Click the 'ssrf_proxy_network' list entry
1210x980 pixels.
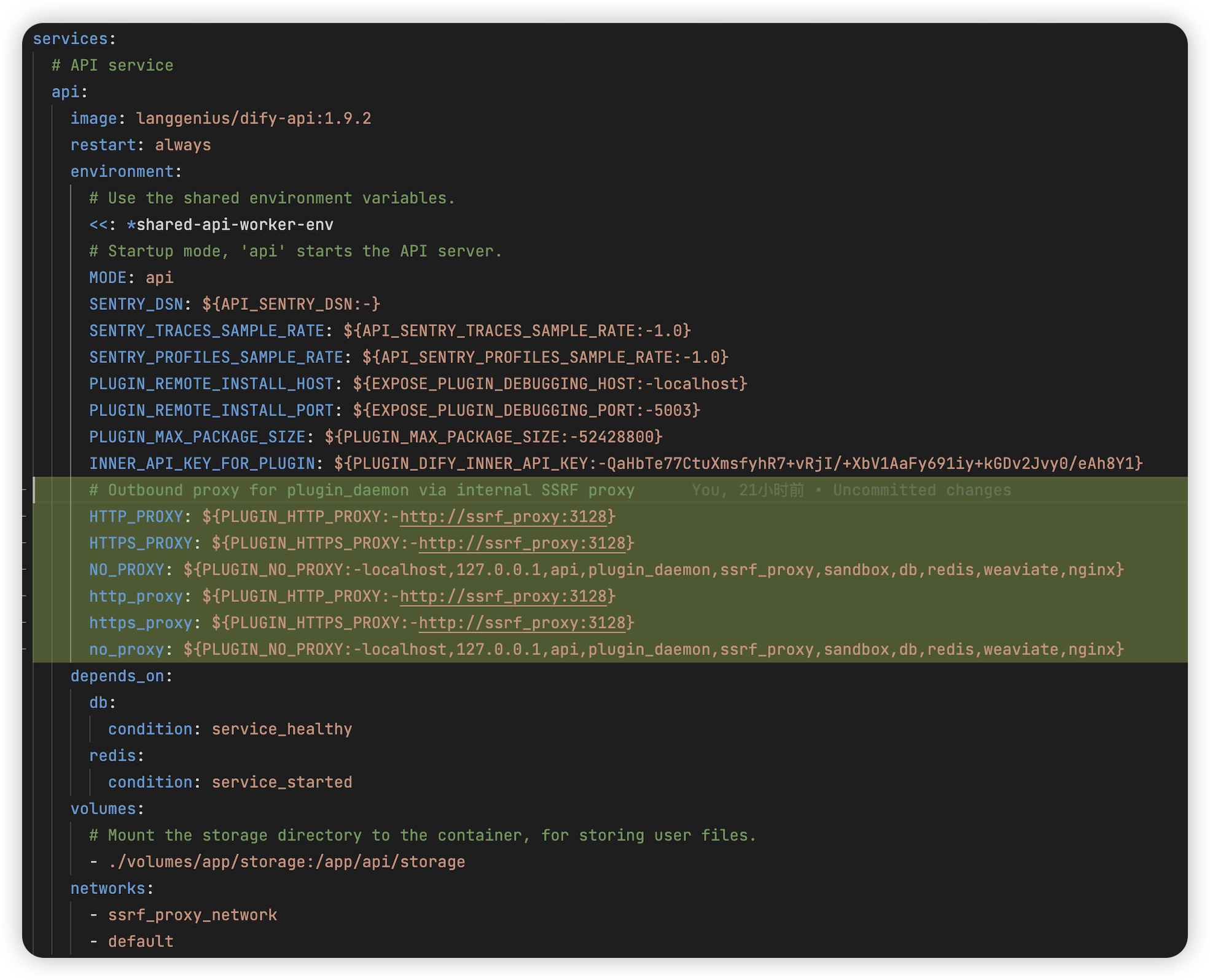pyautogui.click(x=192, y=915)
